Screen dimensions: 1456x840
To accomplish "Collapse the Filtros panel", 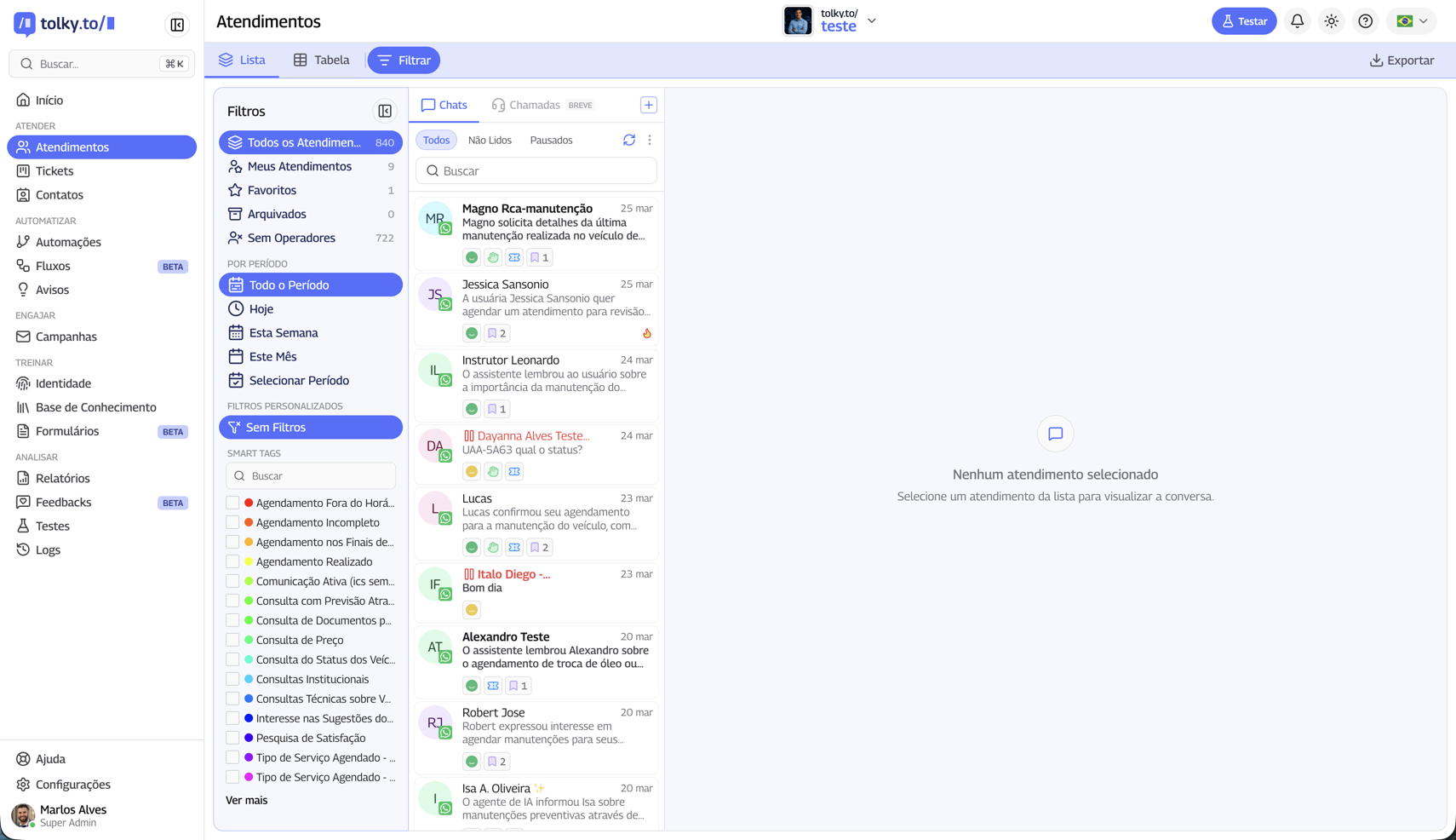I will point(385,111).
